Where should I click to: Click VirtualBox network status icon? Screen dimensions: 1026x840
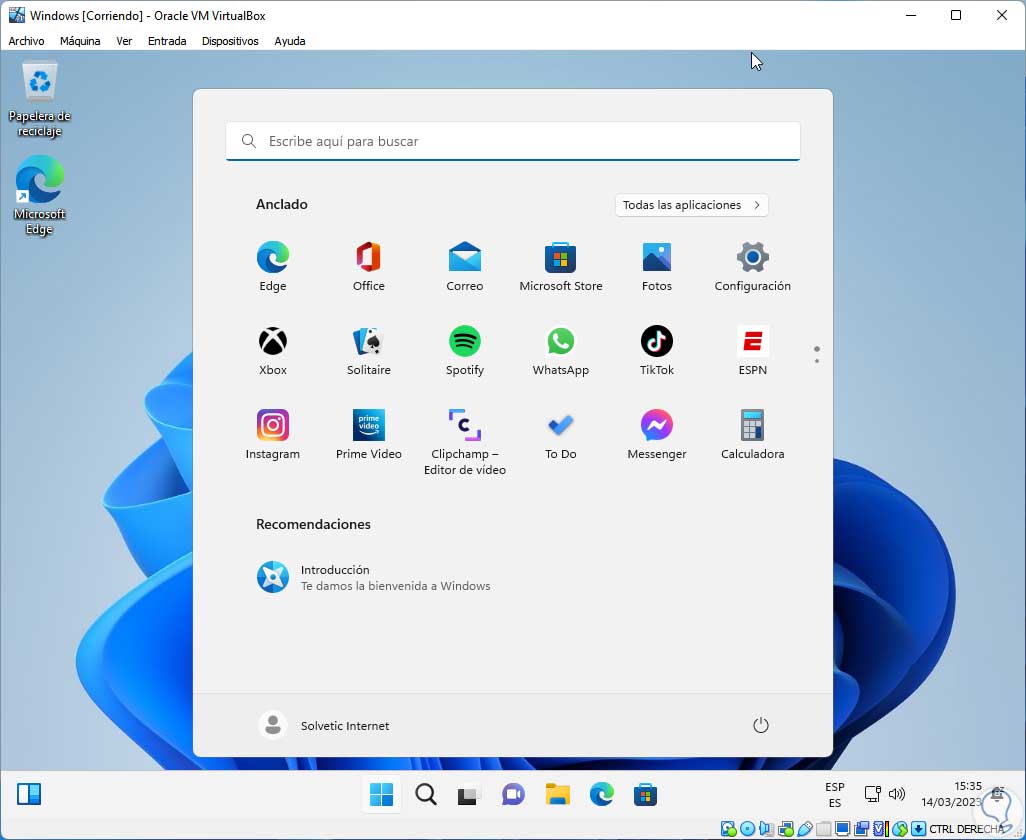786,829
